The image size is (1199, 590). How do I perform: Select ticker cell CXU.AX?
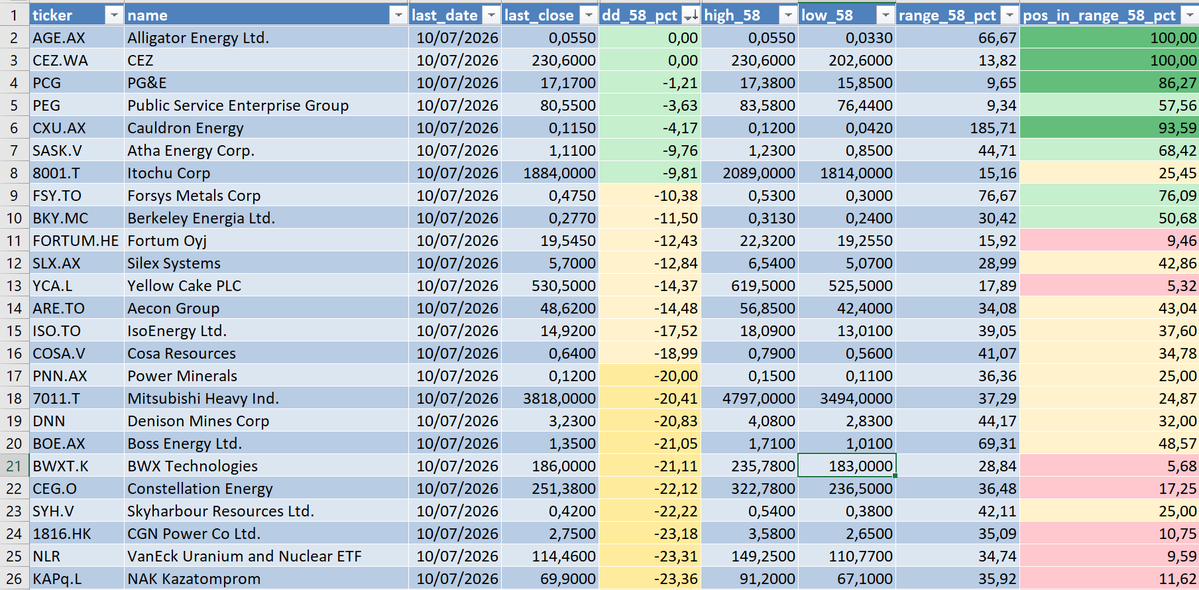tap(76, 128)
